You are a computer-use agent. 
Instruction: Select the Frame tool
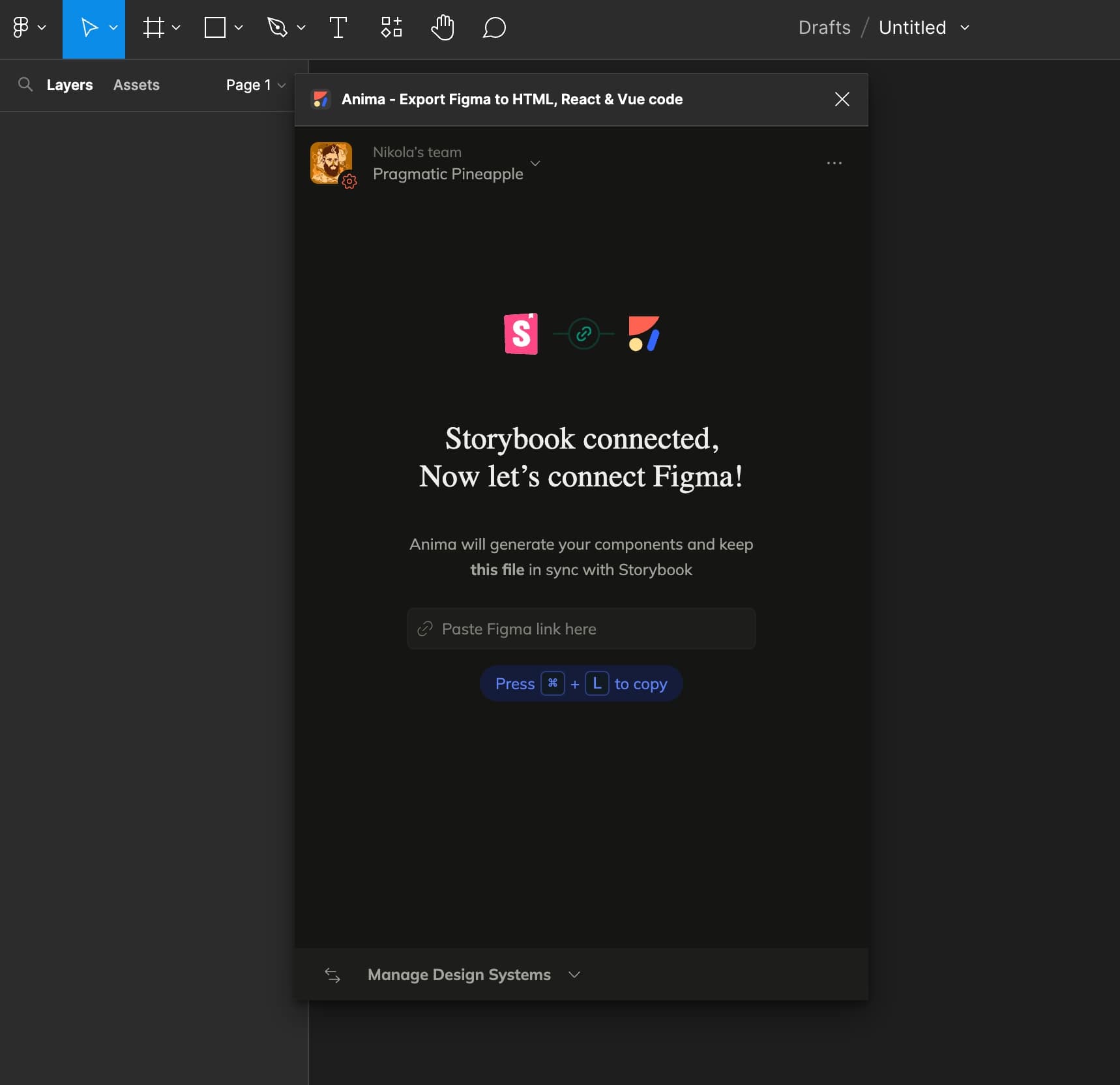(x=154, y=27)
